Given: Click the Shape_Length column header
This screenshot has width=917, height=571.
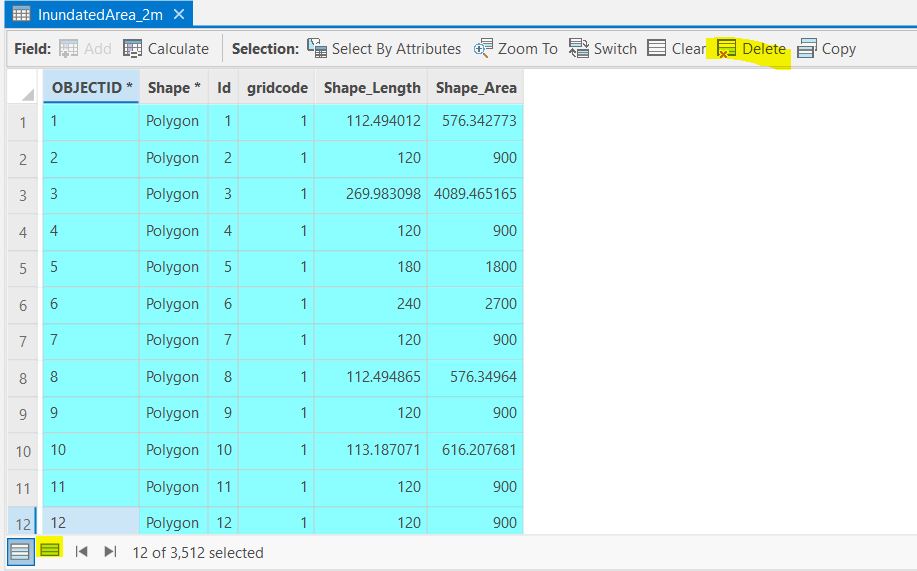Looking at the screenshot, I should [x=372, y=88].
